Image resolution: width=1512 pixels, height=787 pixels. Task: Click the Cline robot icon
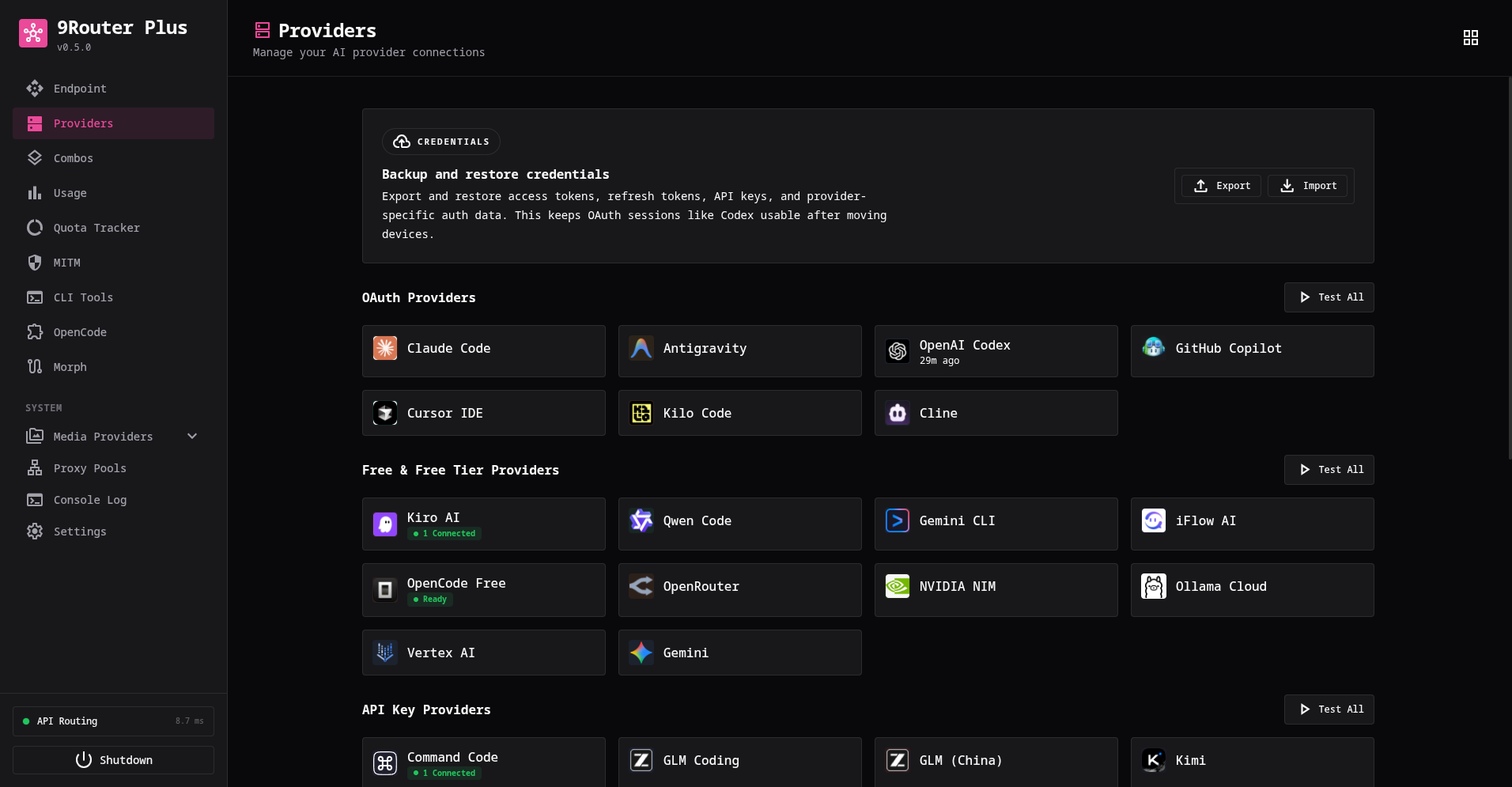[898, 413]
